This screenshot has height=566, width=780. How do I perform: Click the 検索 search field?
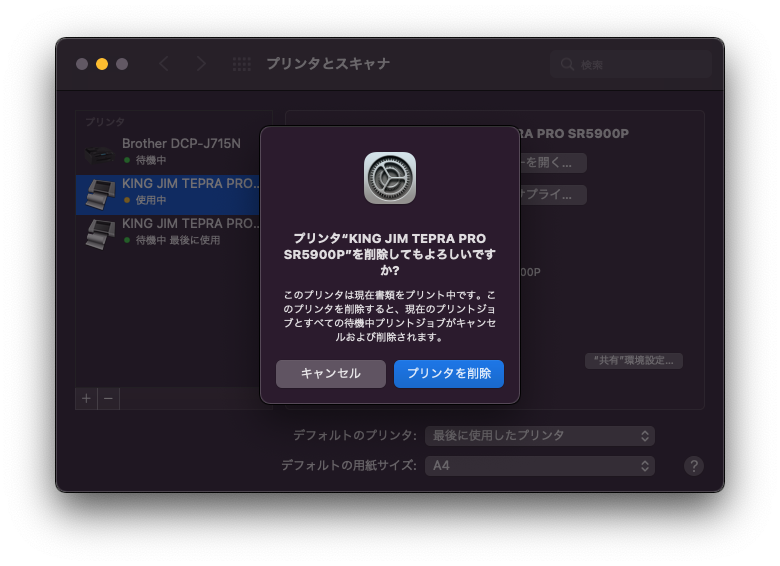pos(631,64)
